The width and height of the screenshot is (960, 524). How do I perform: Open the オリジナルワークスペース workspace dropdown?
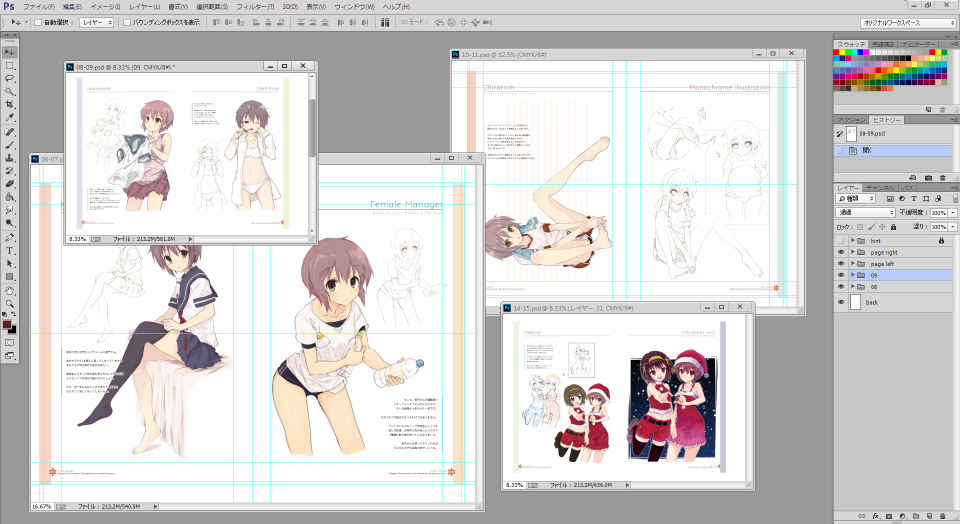pos(909,23)
